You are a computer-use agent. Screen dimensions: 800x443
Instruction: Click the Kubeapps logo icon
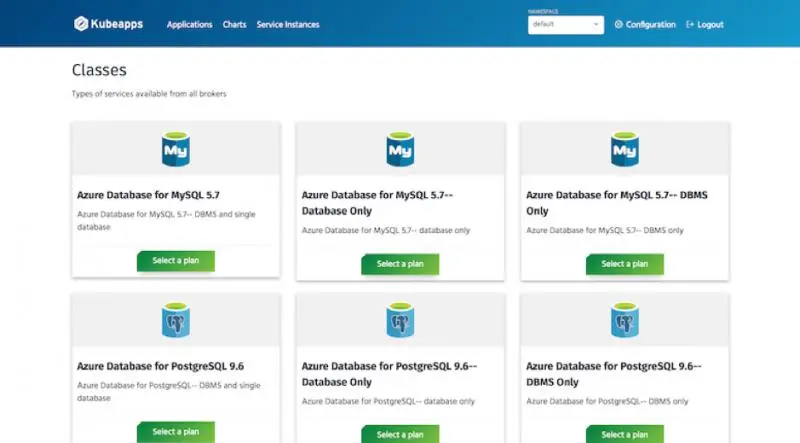click(x=81, y=23)
